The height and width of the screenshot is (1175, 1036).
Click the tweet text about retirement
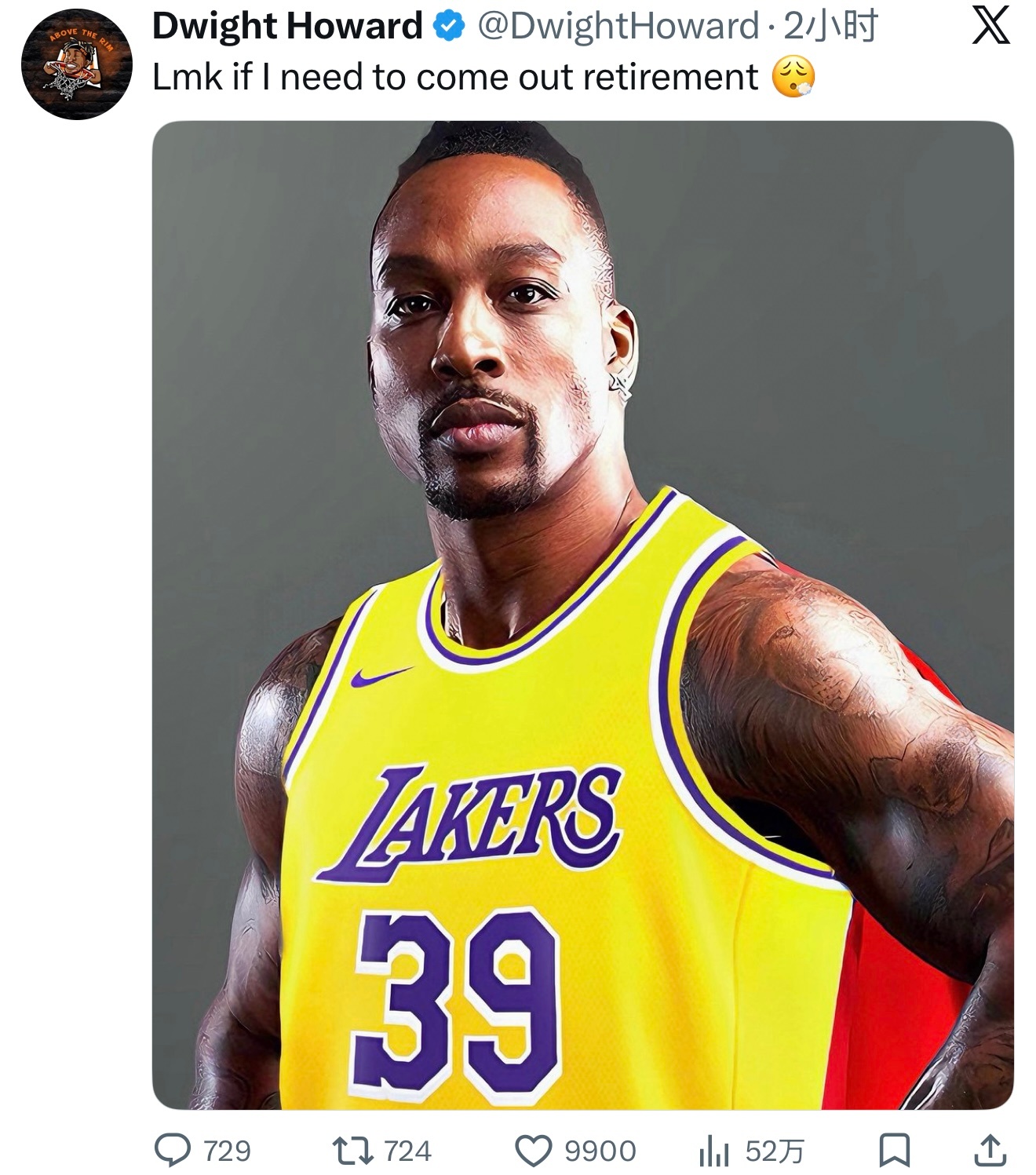(455, 77)
